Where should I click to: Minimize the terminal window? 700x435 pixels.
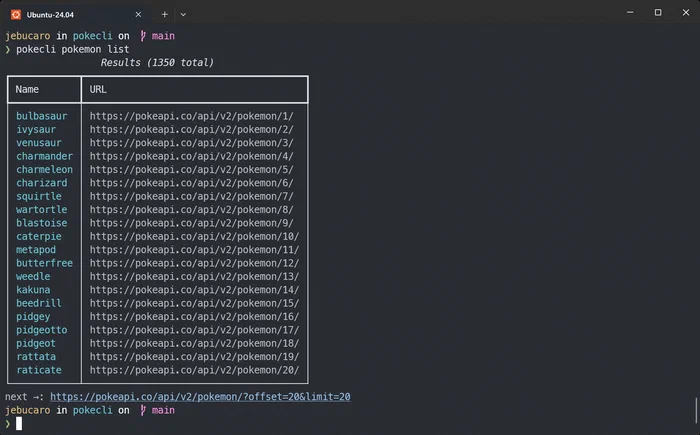[630, 13]
